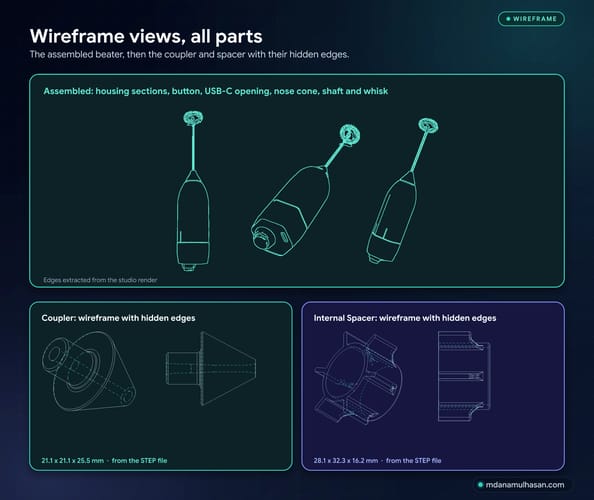Click the green dot in the WIREFRAME badge

tap(508, 19)
